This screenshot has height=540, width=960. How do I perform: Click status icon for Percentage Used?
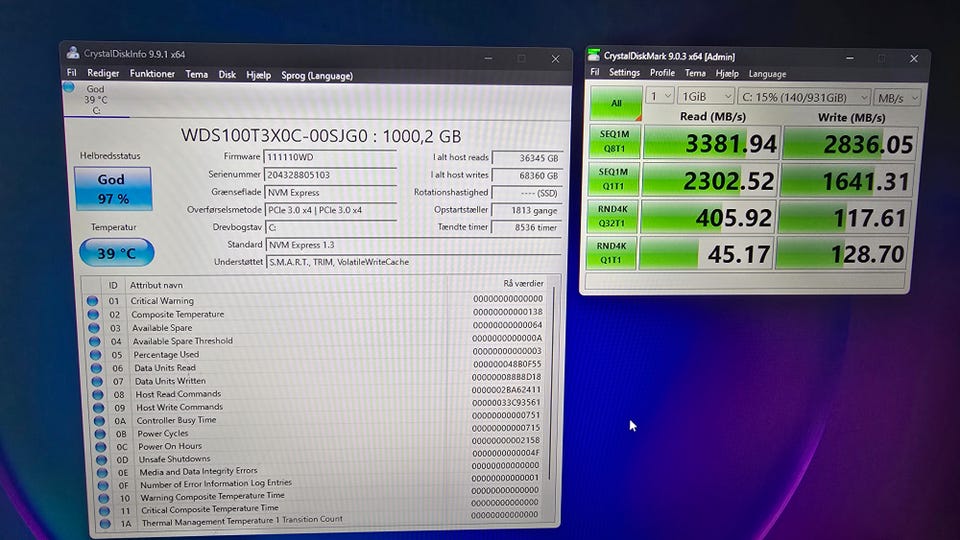pyautogui.click(x=96, y=354)
